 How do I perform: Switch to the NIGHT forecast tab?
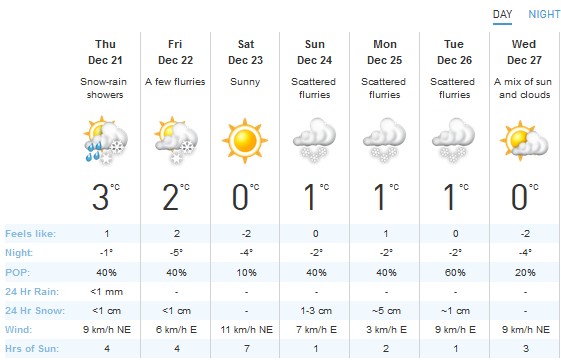click(x=544, y=14)
